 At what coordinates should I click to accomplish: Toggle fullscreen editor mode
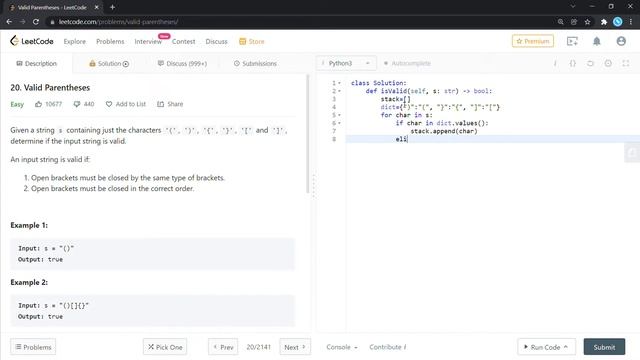click(x=626, y=63)
